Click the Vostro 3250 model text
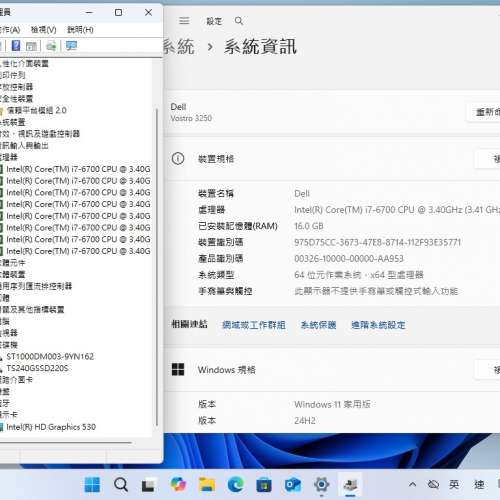Screen dimensions: 500x500 point(191,118)
